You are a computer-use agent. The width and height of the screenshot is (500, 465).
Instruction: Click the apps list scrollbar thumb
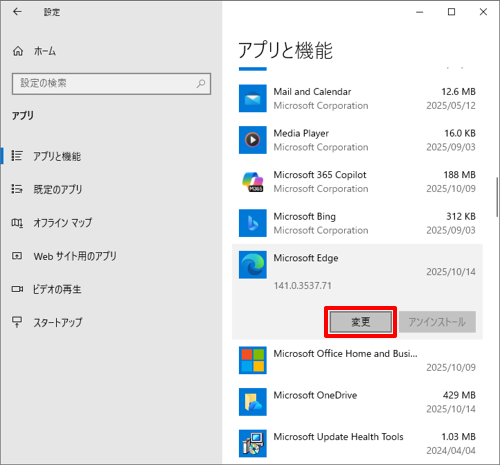(x=497, y=197)
